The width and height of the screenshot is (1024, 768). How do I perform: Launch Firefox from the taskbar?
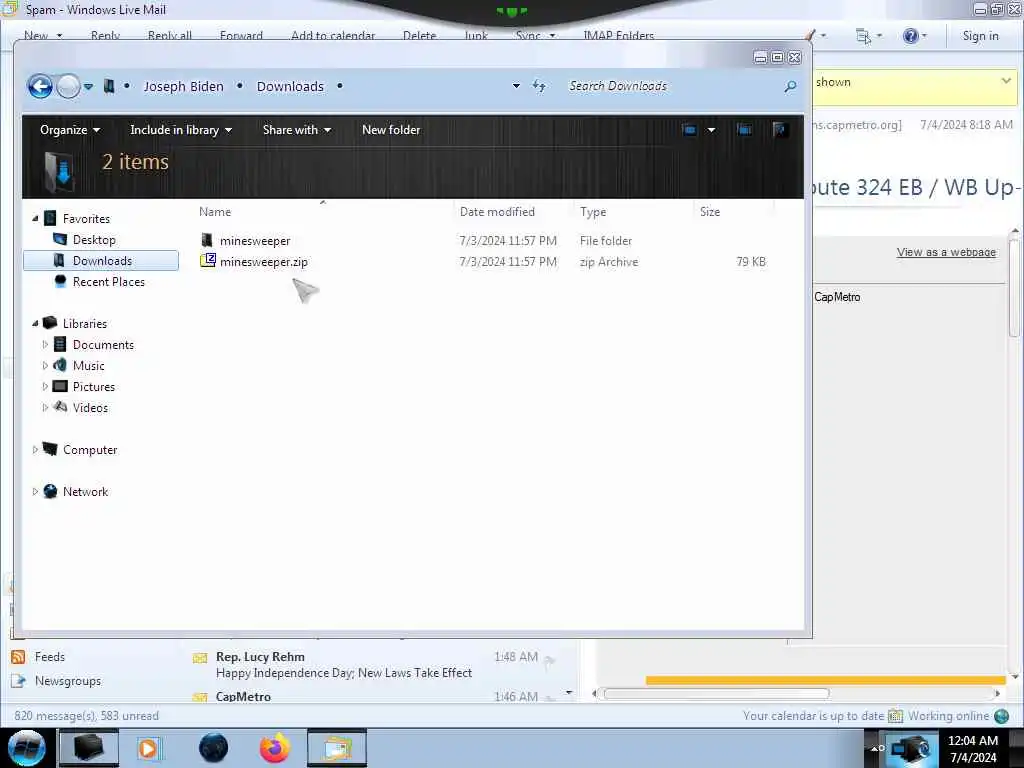(274, 748)
